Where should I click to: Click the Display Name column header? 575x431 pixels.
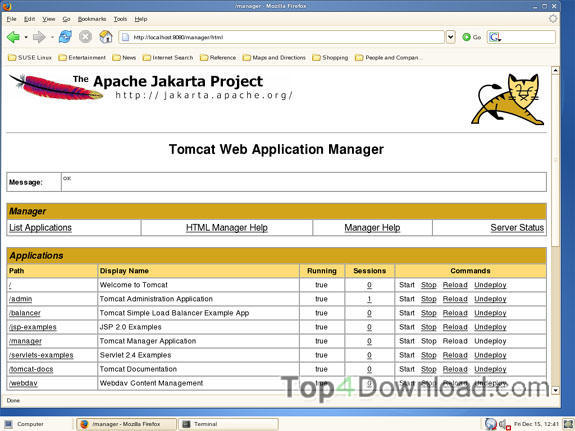[x=198, y=271]
